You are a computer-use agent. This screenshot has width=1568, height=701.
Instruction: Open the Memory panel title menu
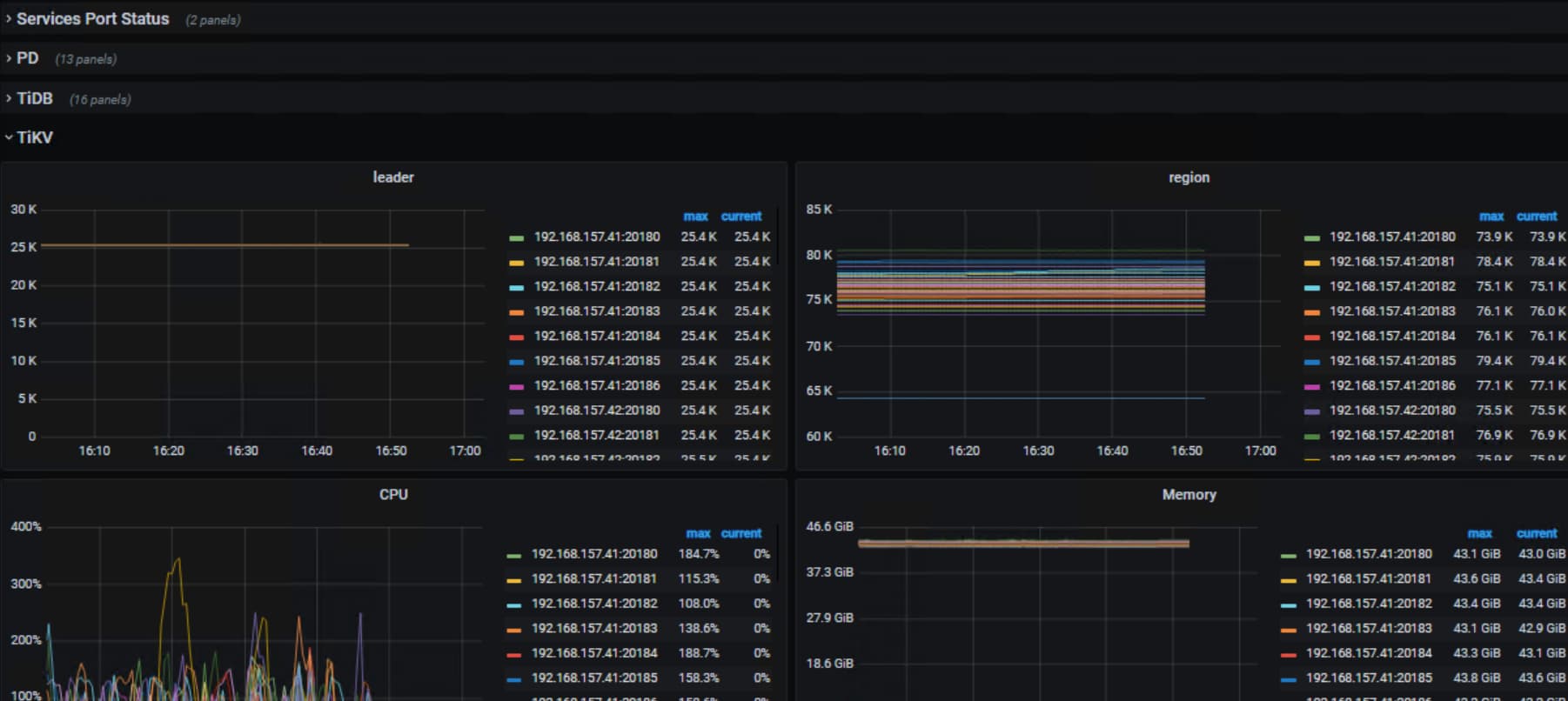1189,494
